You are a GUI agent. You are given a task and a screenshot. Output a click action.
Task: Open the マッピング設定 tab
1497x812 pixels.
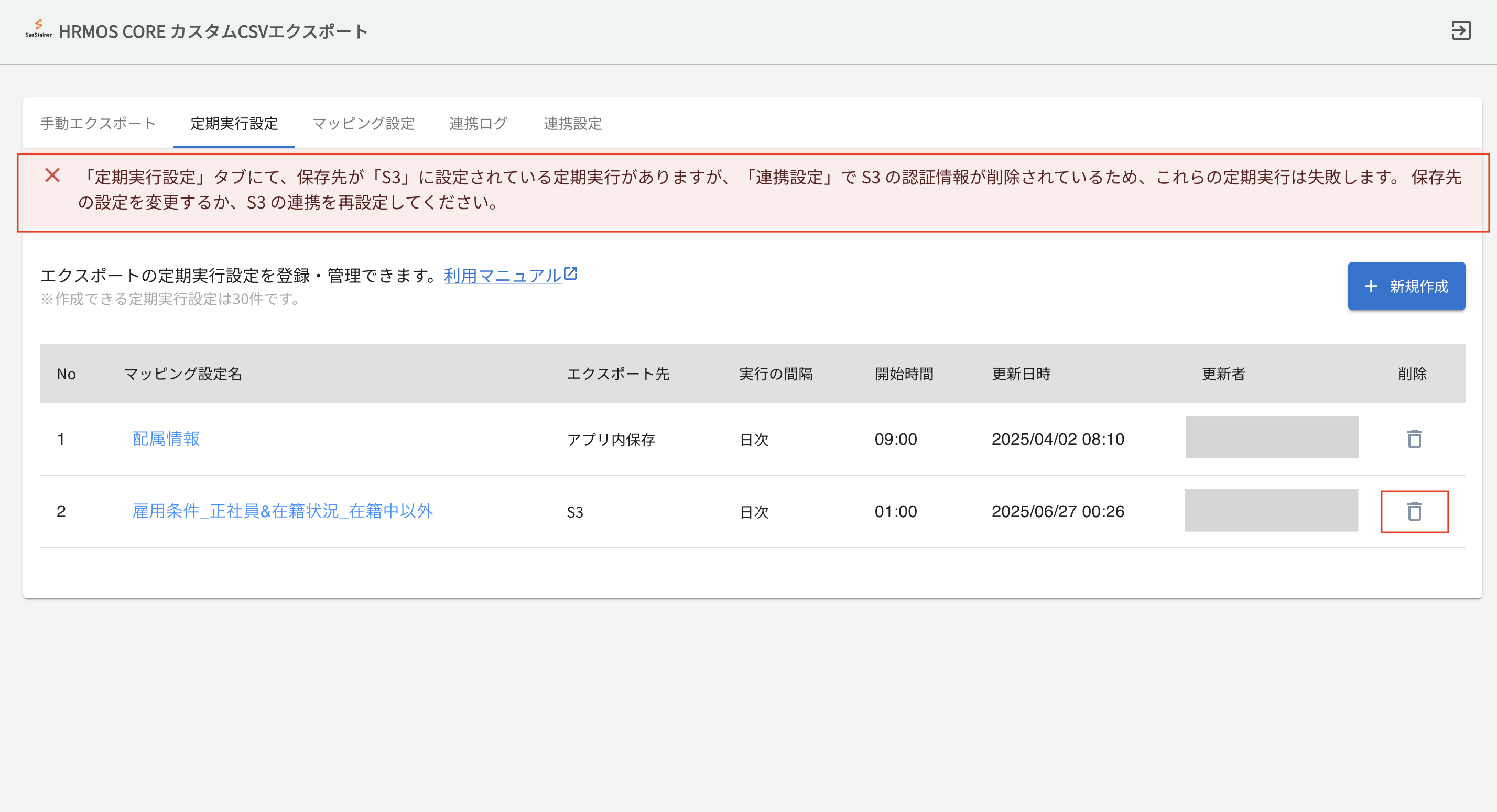[x=363, y=123]
